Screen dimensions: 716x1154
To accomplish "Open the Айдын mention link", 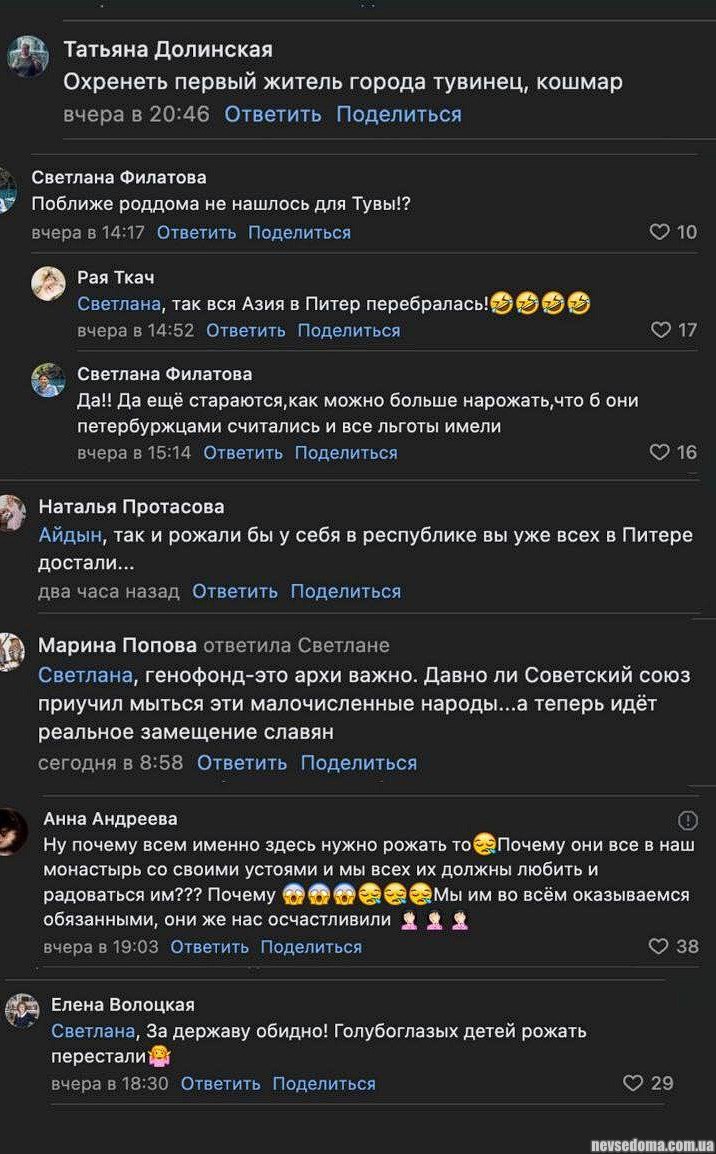I will (x=70, y=535).
